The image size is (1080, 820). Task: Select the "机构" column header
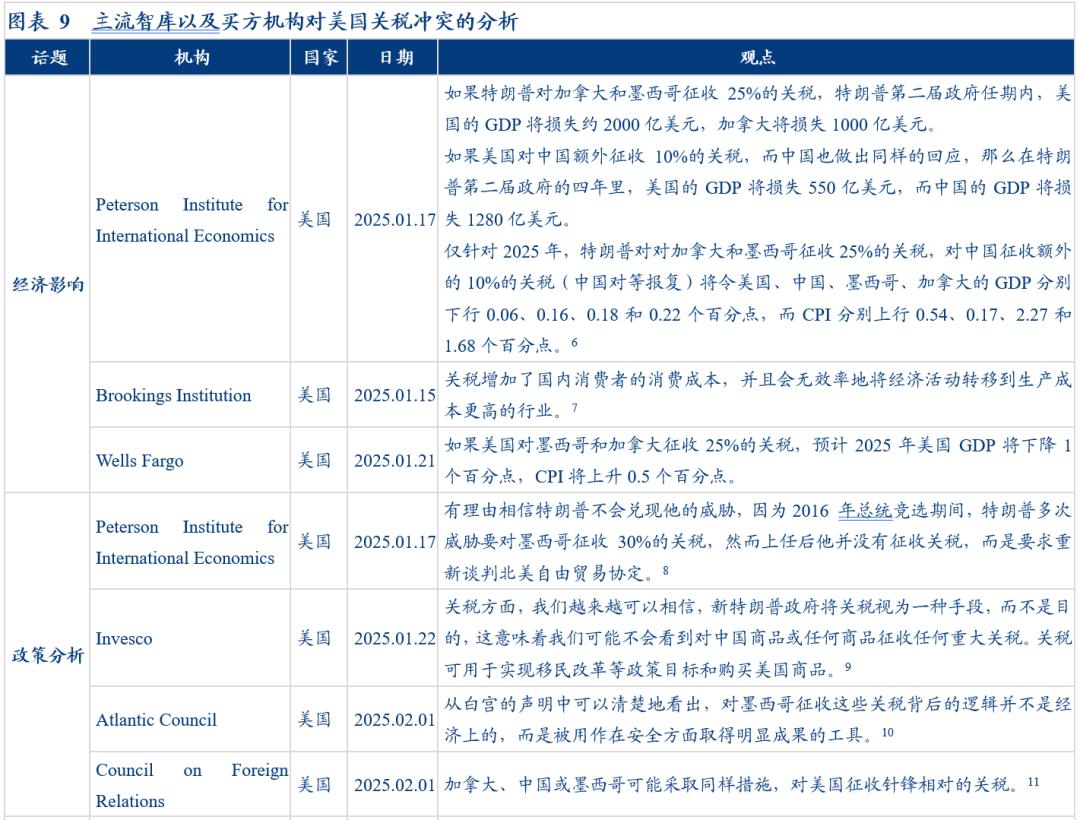tap(191, 58)
